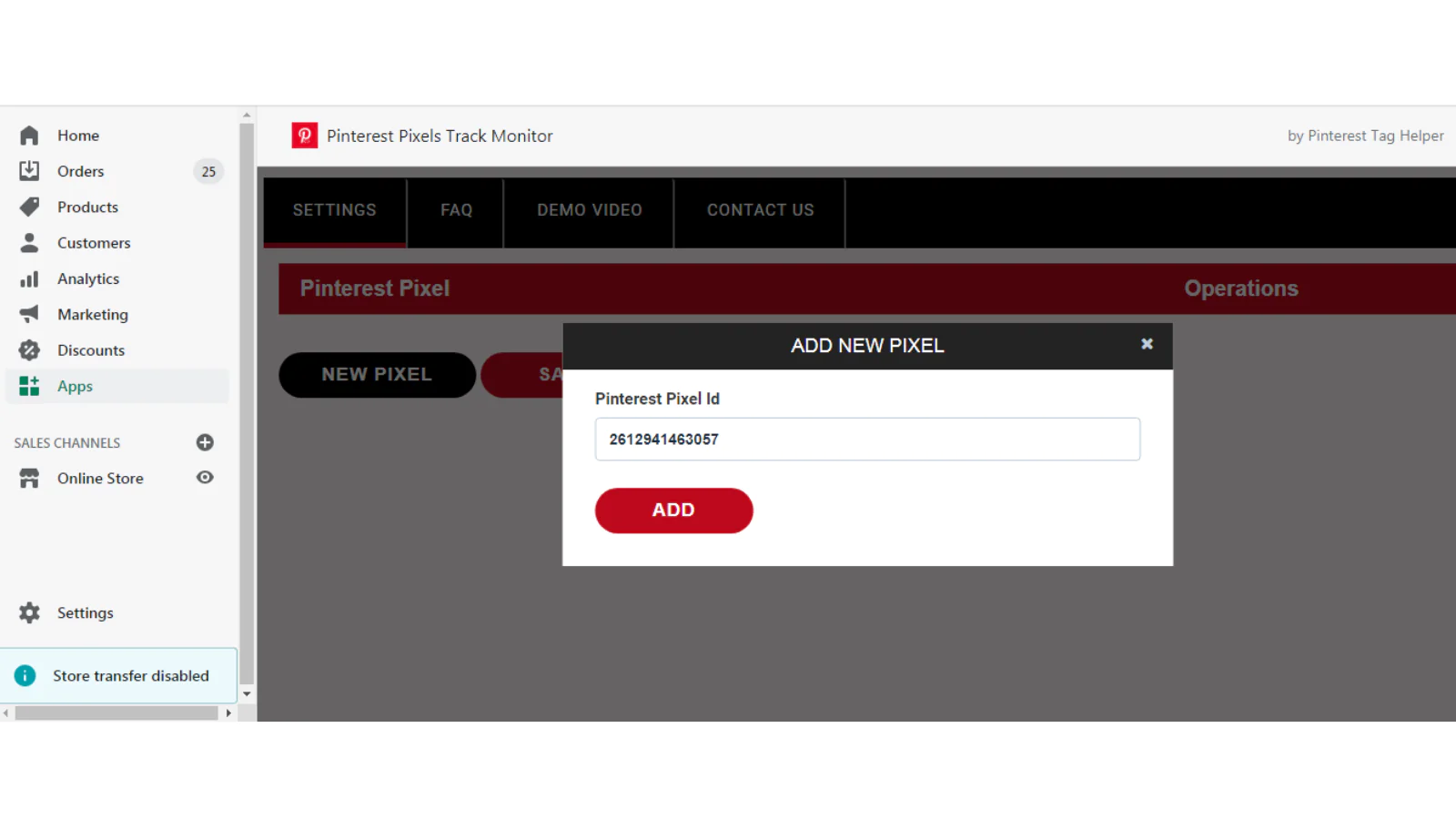Click the by Pinterest Tag Helper text
The height and width of the screenshot is (819, 1456).
(x=1365, y=136)
